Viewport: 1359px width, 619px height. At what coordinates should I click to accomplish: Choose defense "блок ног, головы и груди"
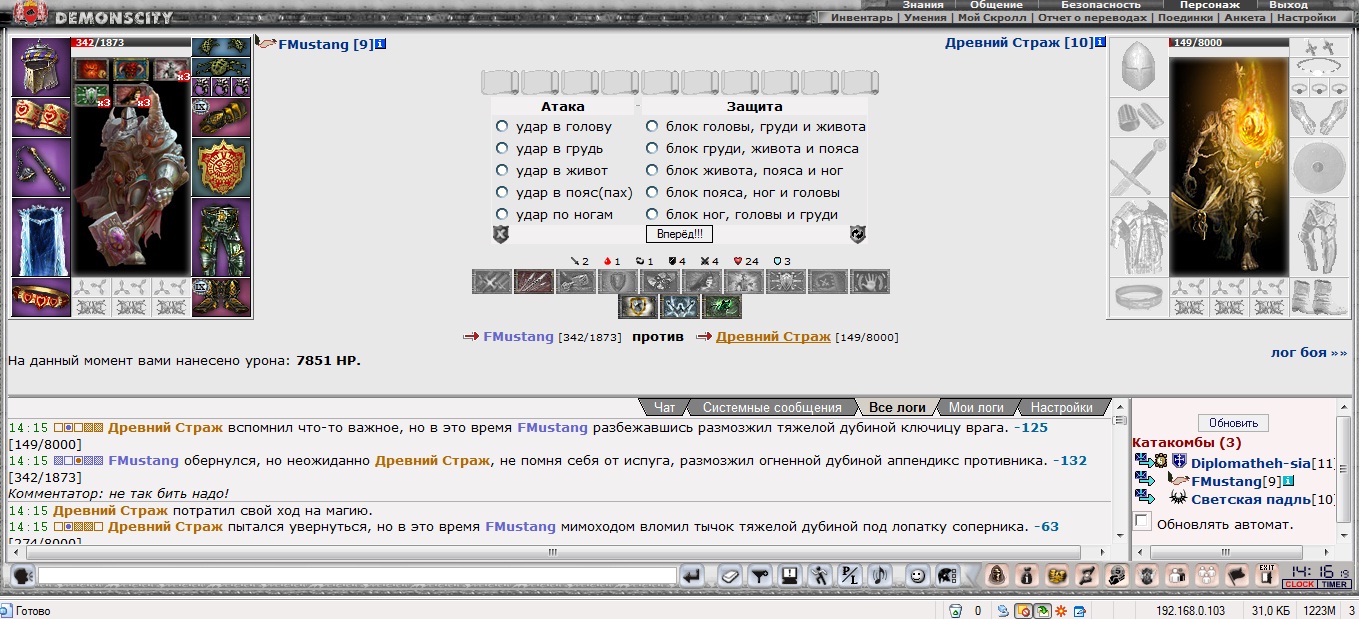tap(652, 215)
